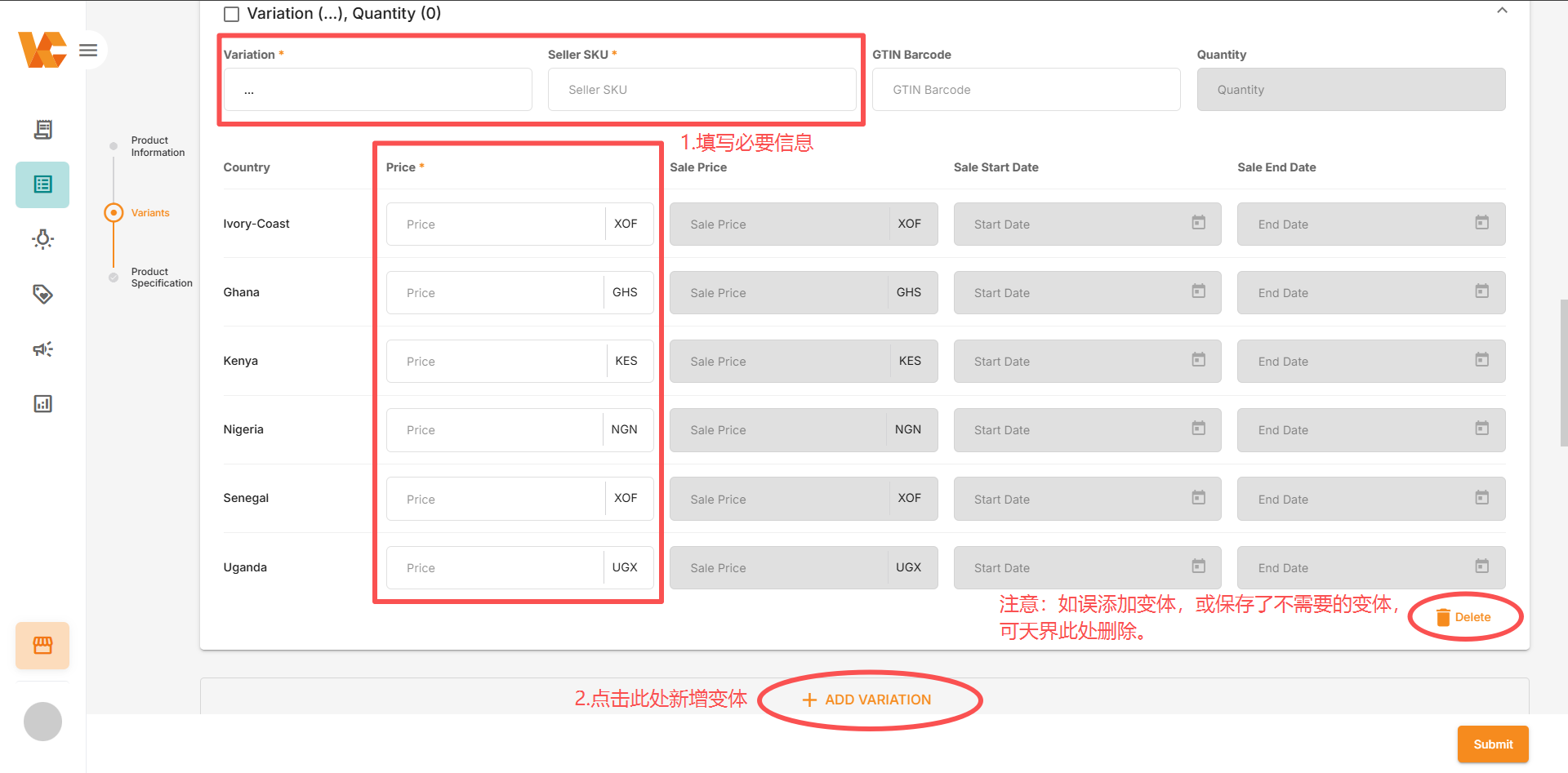Image resolution: width=1568 pixels, height=773 pixels.
Task: Open Ivory-Coast Start Date calendar icon
Action: tap(1198, 223)
